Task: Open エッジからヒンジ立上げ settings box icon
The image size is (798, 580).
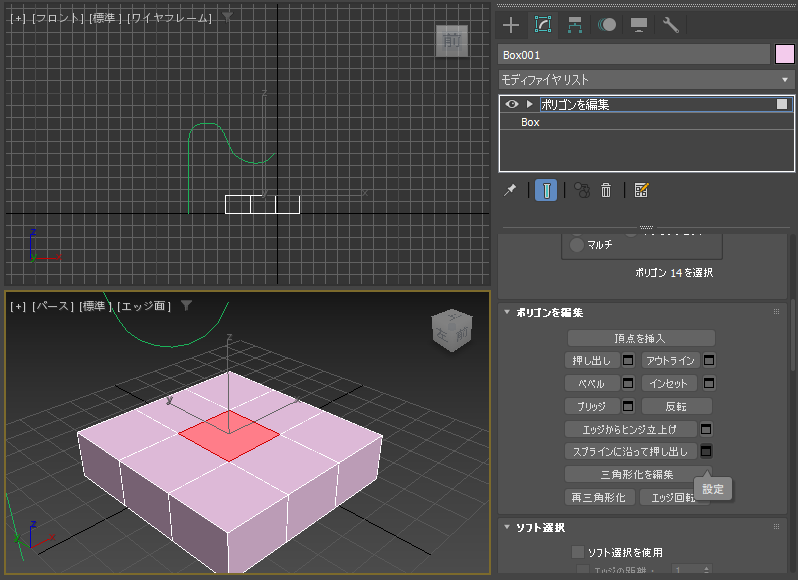Action: [706, 429]
